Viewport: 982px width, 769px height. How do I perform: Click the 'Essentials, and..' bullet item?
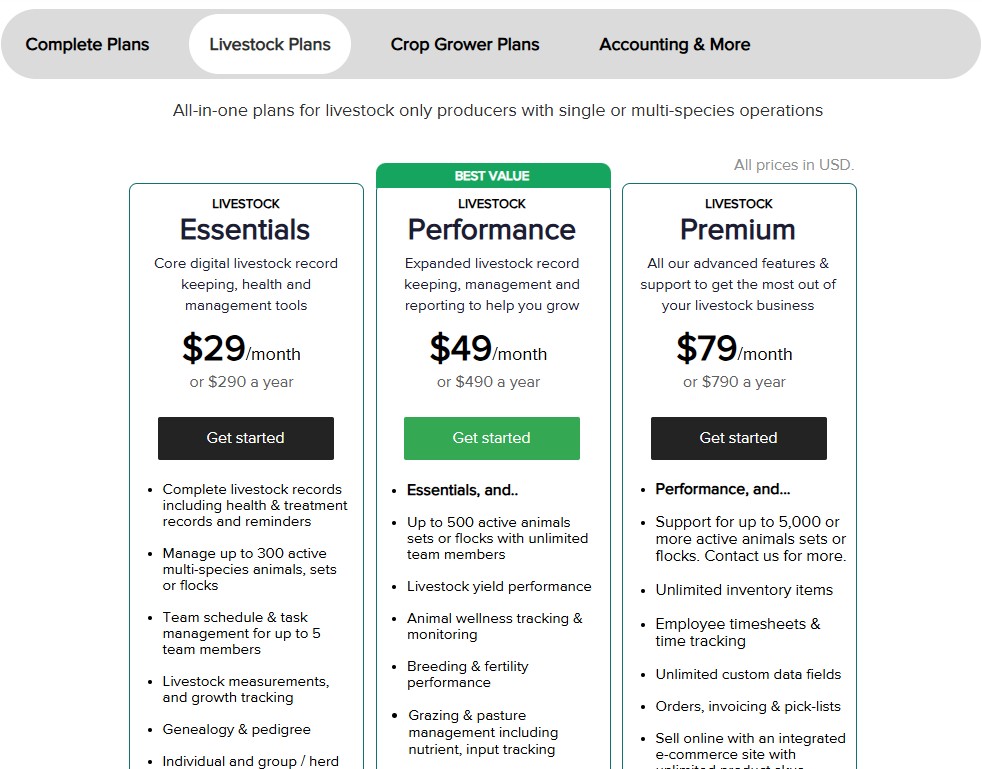coord(462,490)
